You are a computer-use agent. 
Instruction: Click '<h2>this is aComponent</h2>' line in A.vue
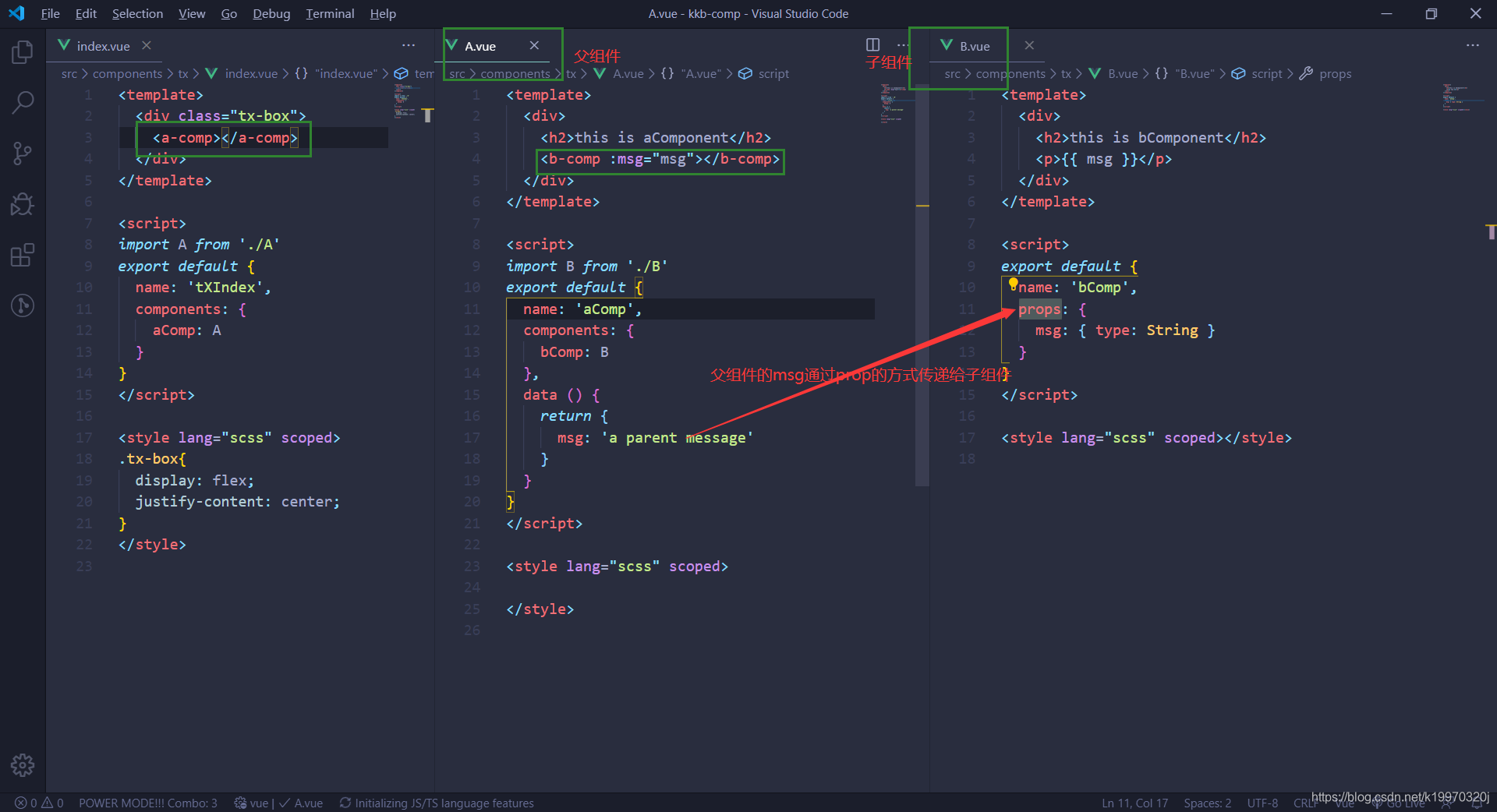tap(656, 138)
